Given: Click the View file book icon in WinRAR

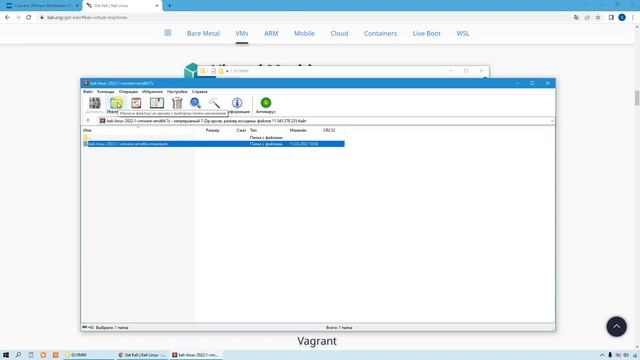Looking at the screenshot, I should point(157,103).
